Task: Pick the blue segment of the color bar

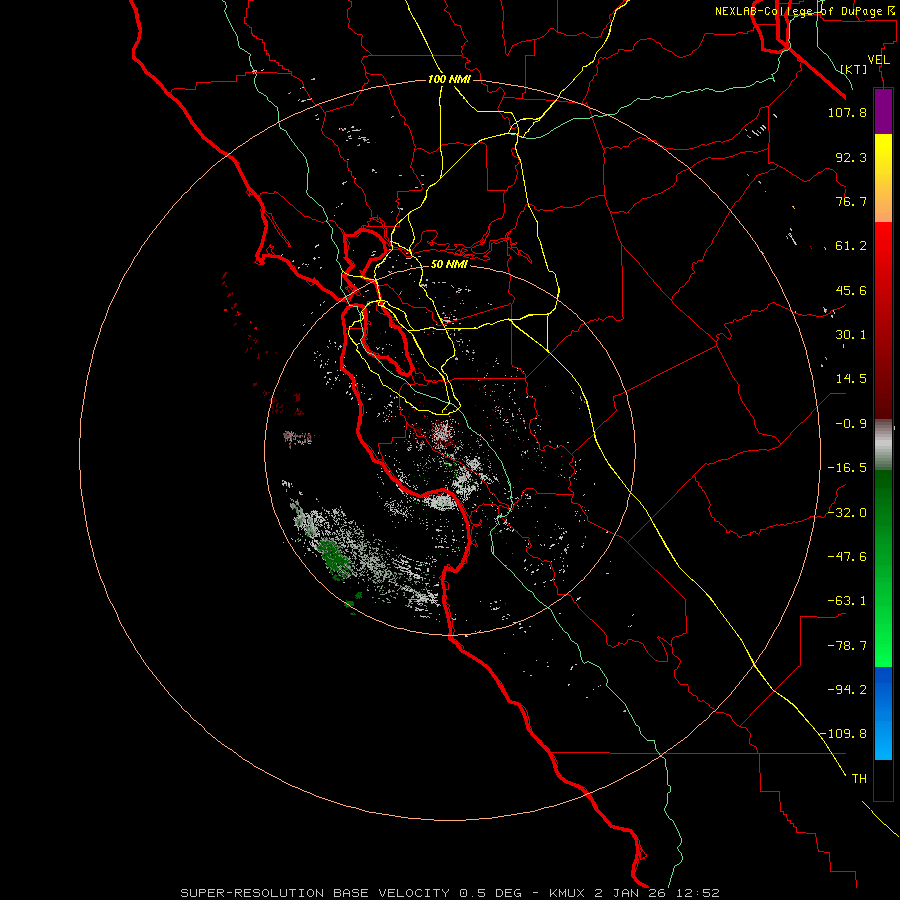Action: click(x=883, y=713)
